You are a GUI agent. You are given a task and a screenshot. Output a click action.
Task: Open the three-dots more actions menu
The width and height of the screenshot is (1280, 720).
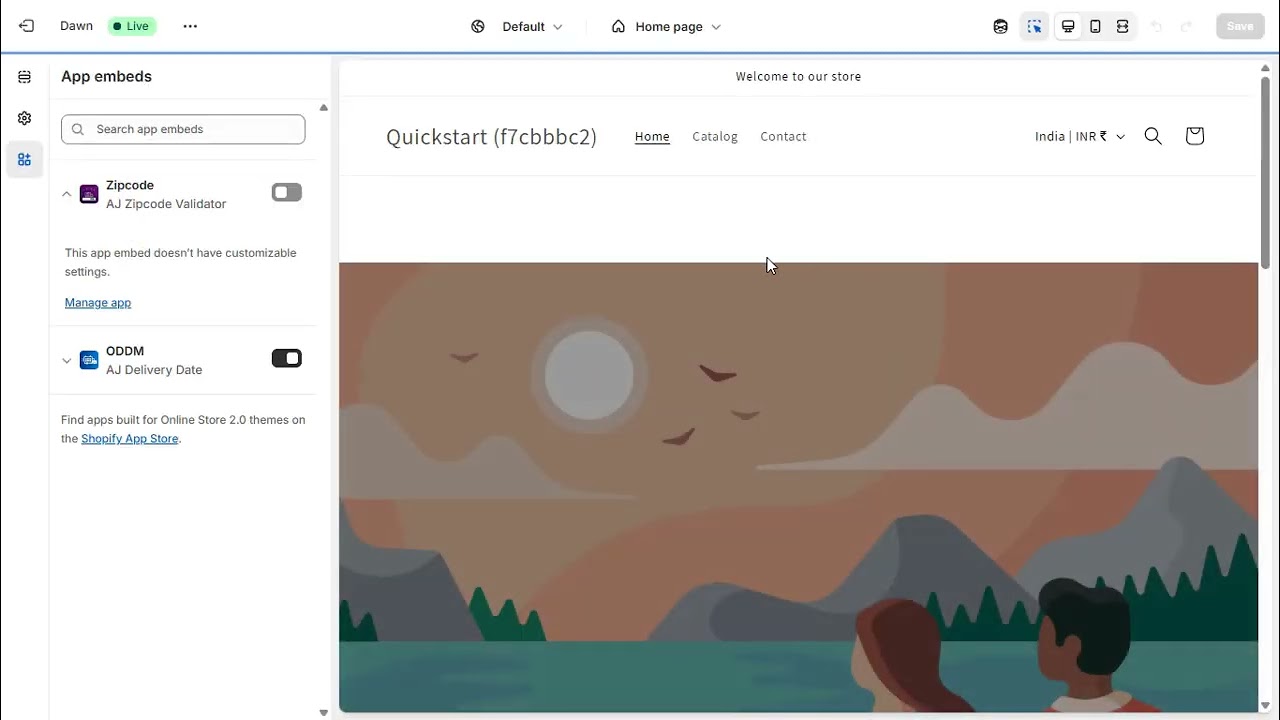(x=190, y=26)
